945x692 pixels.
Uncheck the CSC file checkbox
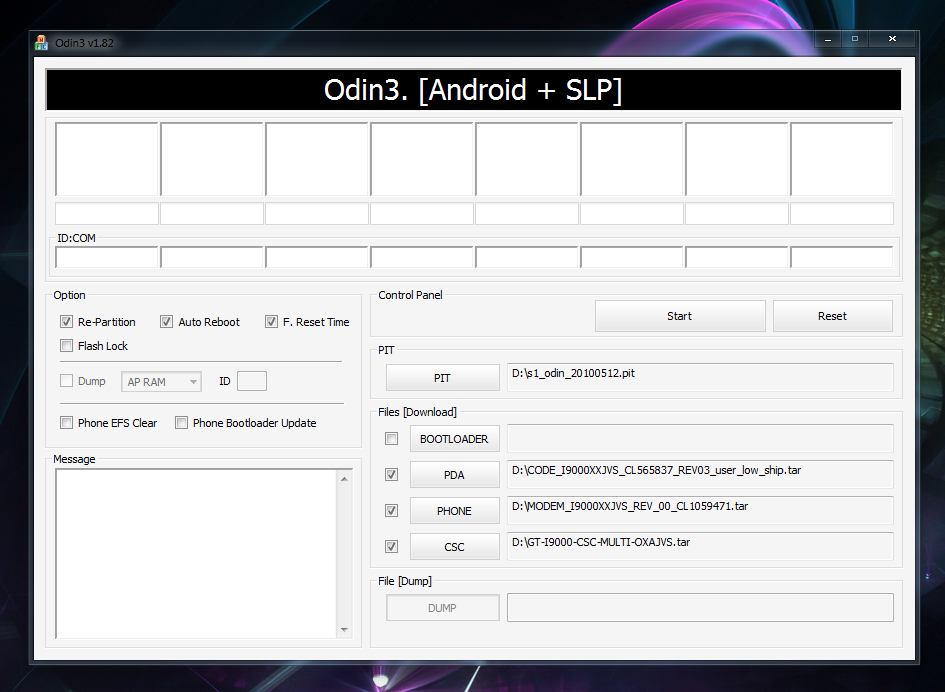click(392, 547)
